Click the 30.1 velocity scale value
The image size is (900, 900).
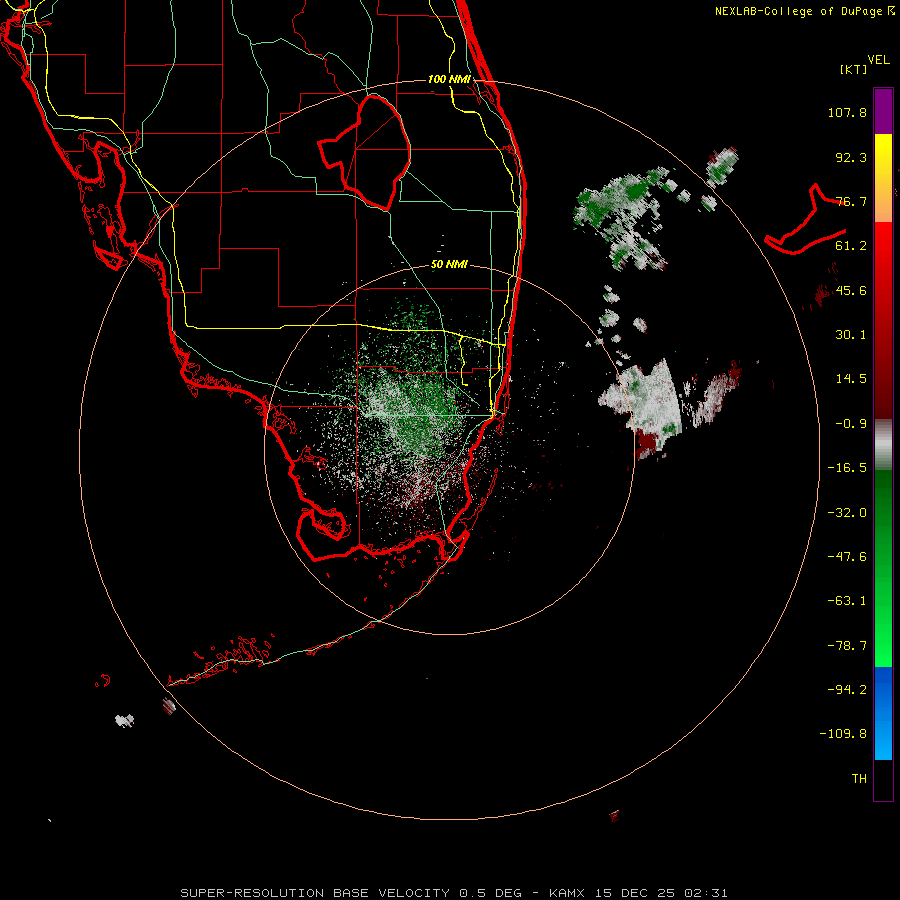[851, 335]
